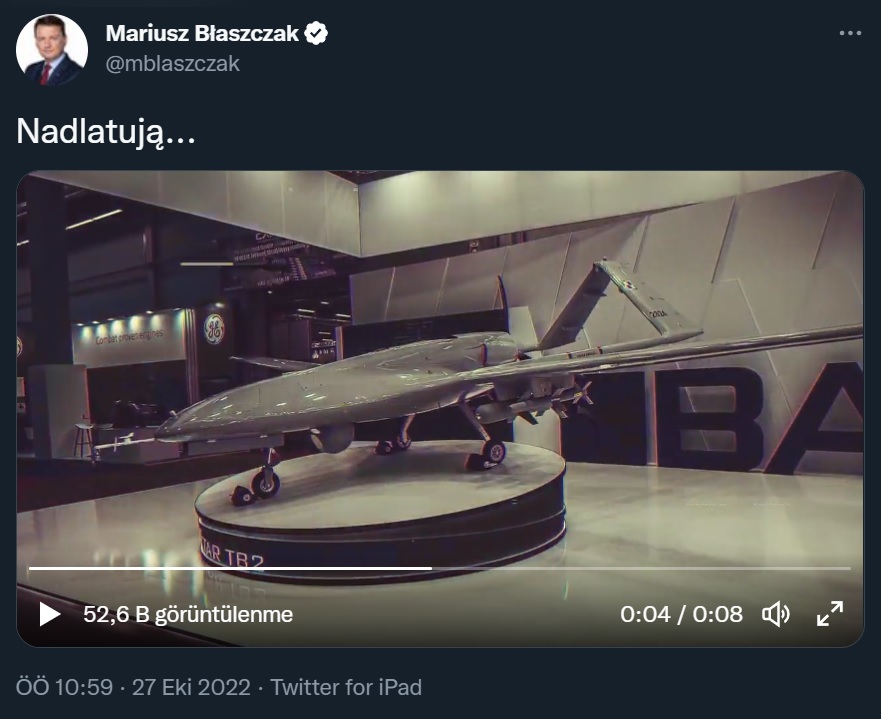This screenshot has height=719, width=881.
Task: Open the tweet's three-dot more menu
Action: tap(850, 34)
